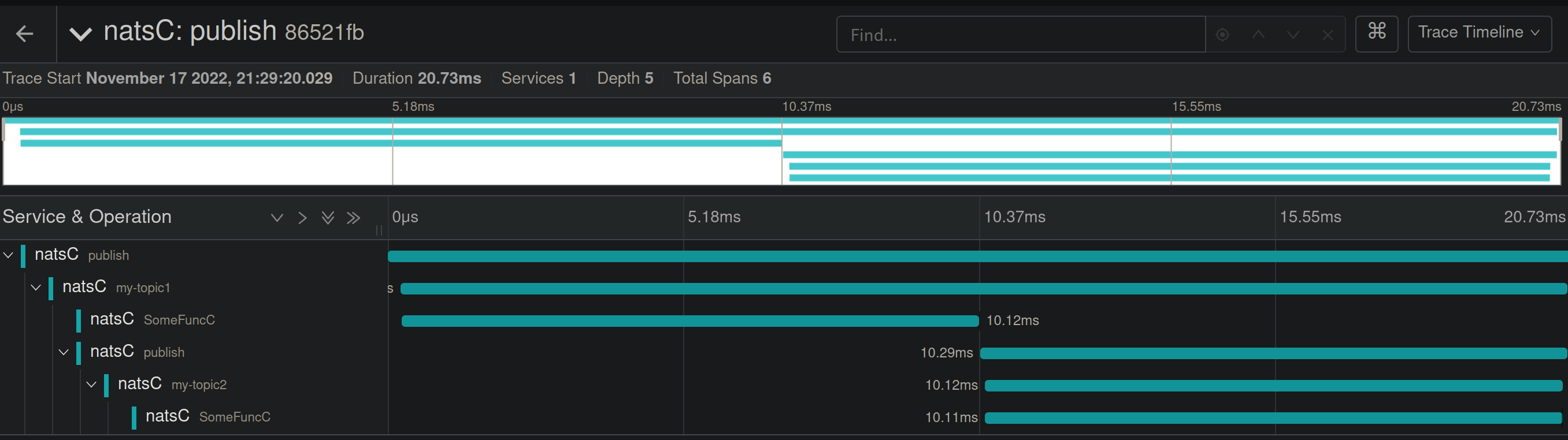The width and height of the screenshot is (1568, 440).
Task: Collapse trace header chevron beside natsC: publish
Action: (x=80, y=33)
